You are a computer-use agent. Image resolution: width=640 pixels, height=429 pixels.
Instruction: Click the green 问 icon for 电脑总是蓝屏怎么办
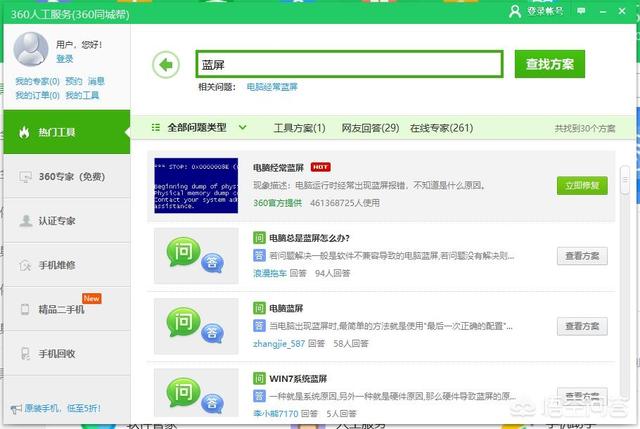coord(259,238)
